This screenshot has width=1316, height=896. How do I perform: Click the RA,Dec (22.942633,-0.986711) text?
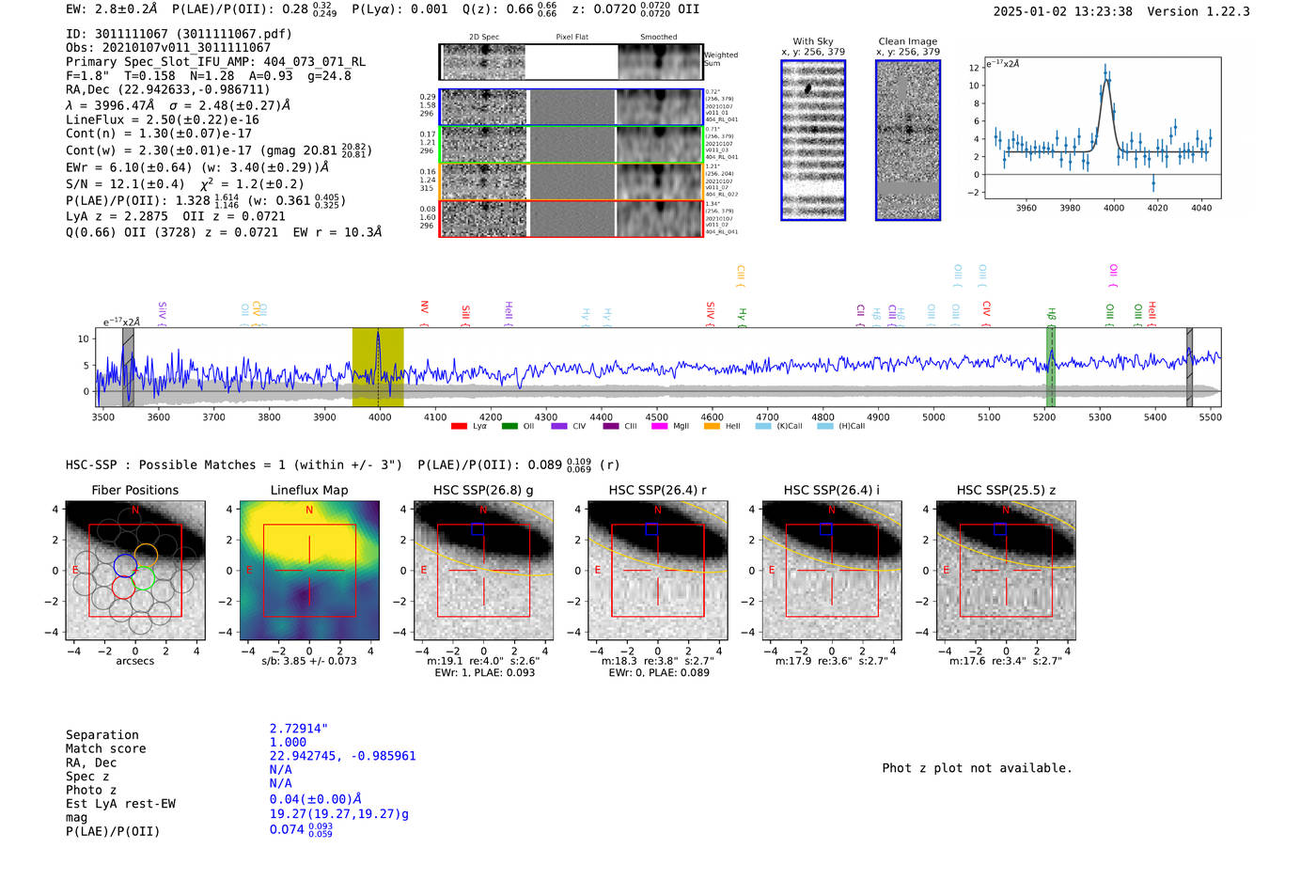168,90
